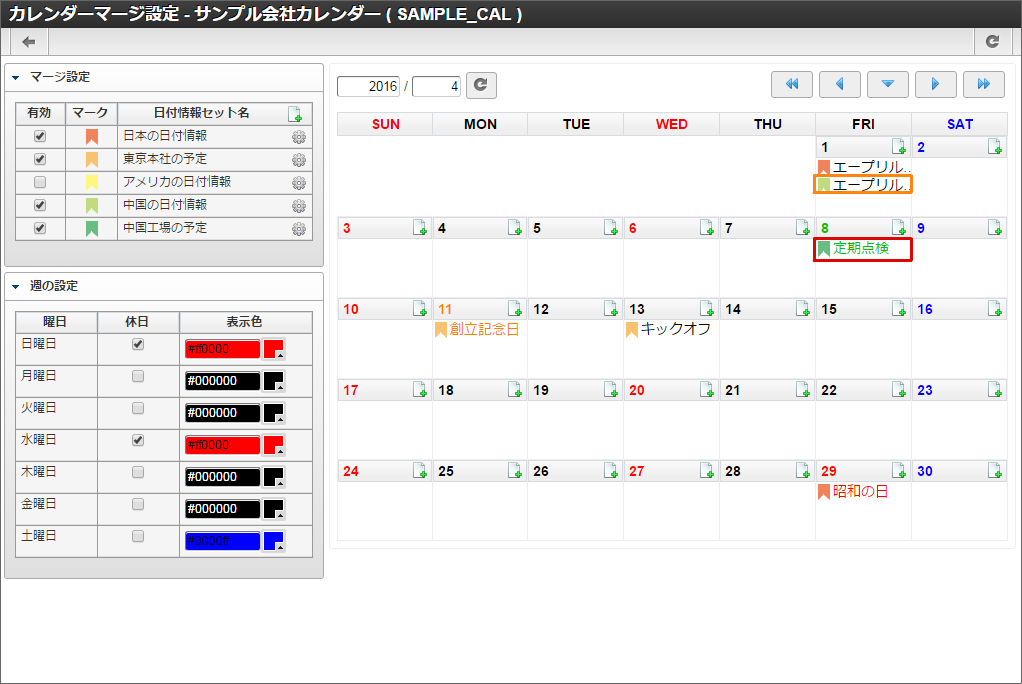Add an event on day 15
Image resolution: width=1022 pixels, height=684 pixels.
pyautogui.click(x=899, y=309)
